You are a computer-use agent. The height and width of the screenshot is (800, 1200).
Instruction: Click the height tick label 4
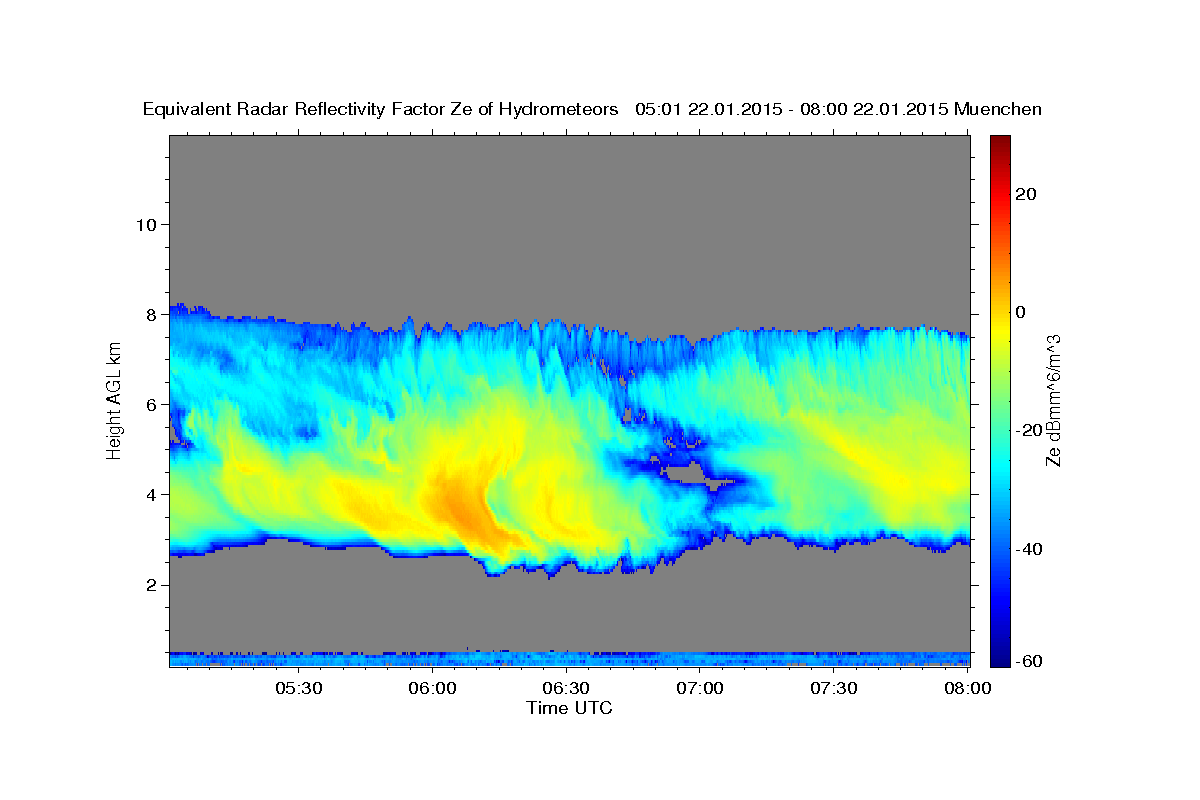[150, 494]
